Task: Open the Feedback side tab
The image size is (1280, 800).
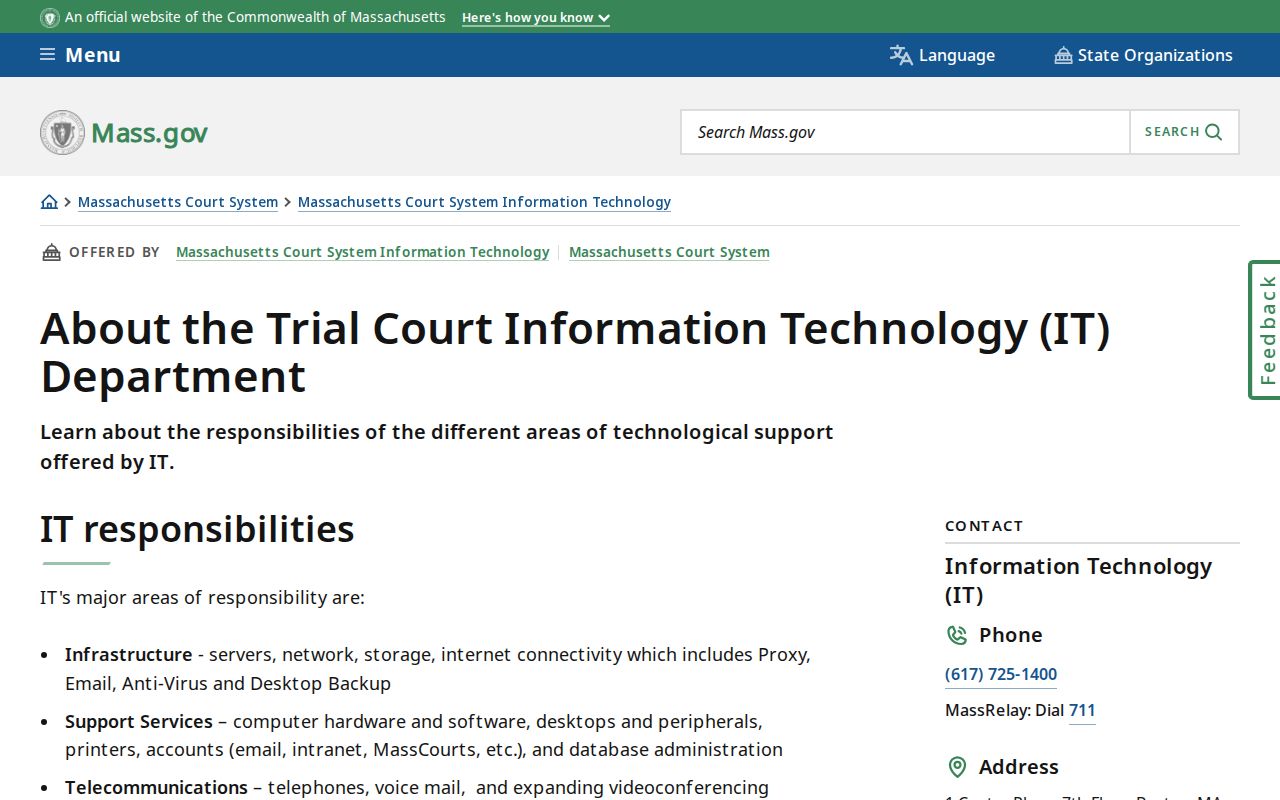Action: [1265, 330]
